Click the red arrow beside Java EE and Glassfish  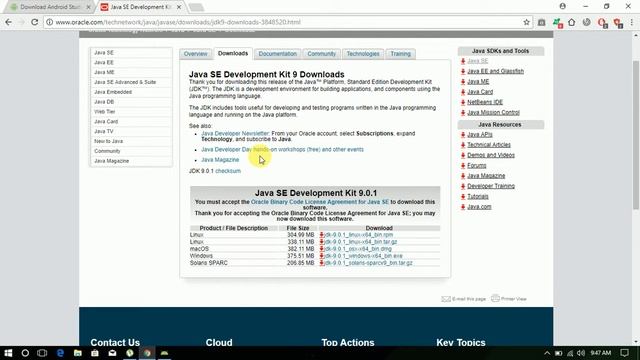click(x=463, y=71)
